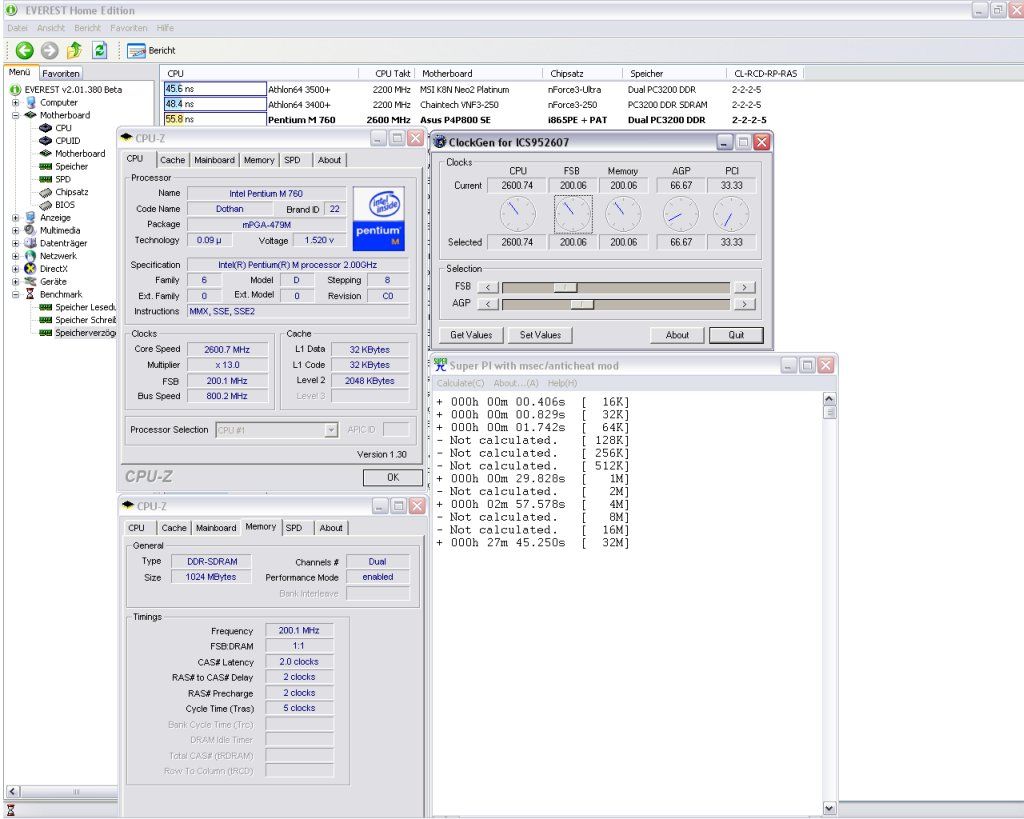Click FSB slider right arrow in ClockGen
Image resolution: width=1024 pixels, height=819 pixels.
point(744,287)
